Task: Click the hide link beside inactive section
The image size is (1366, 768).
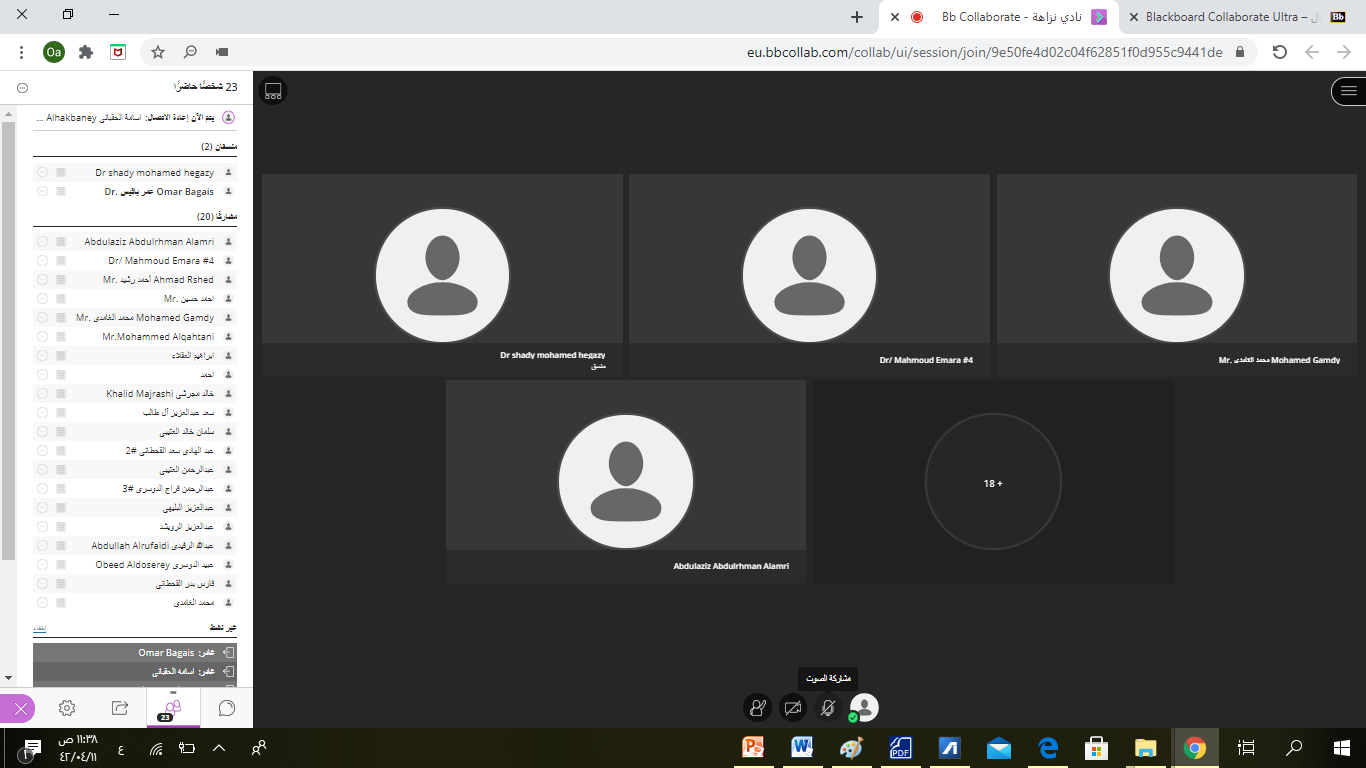Action: click(x=40, y=628)
